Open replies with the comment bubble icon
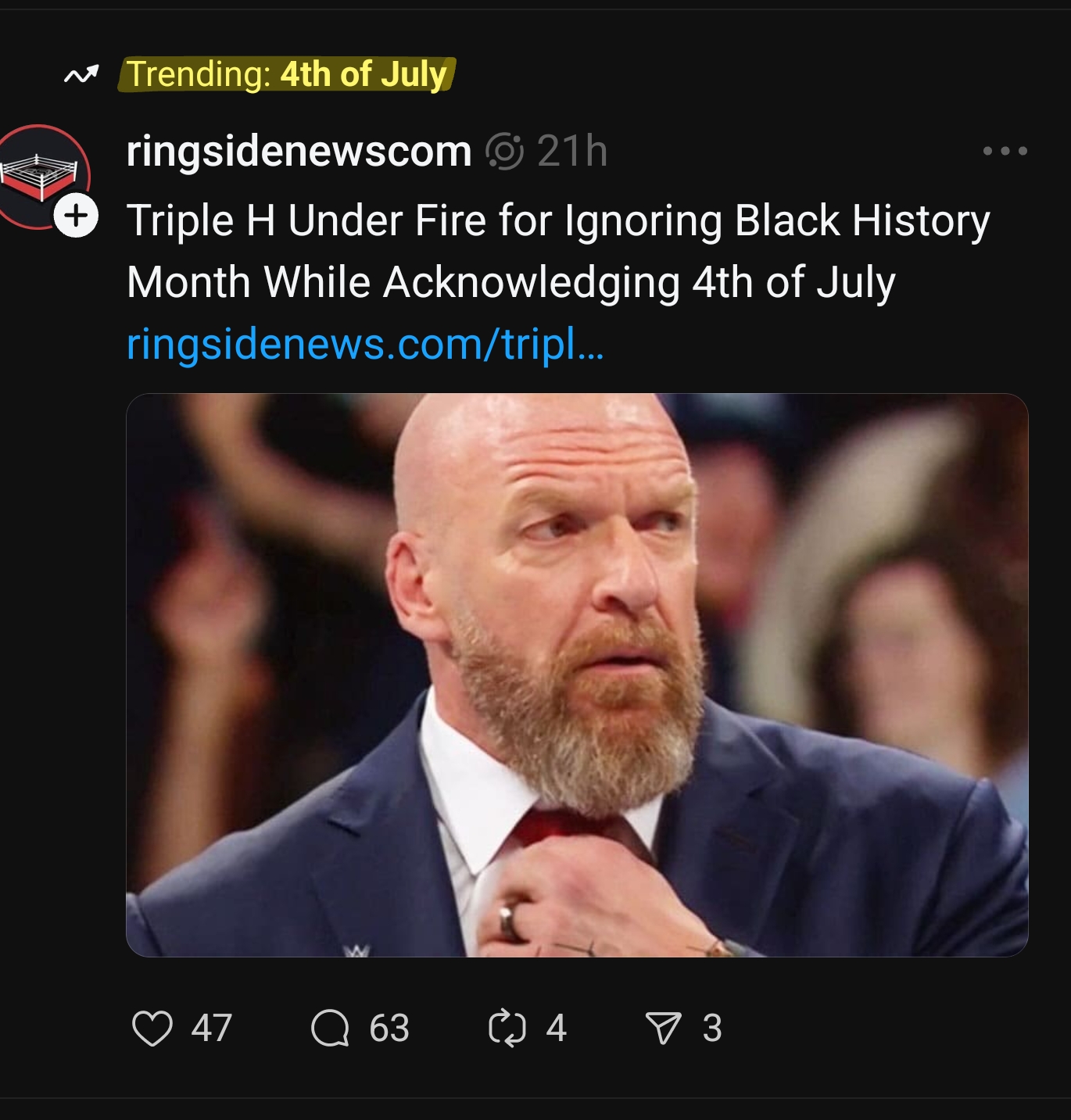Screen dimensions: 1071x1120 tap(330, 1028)
